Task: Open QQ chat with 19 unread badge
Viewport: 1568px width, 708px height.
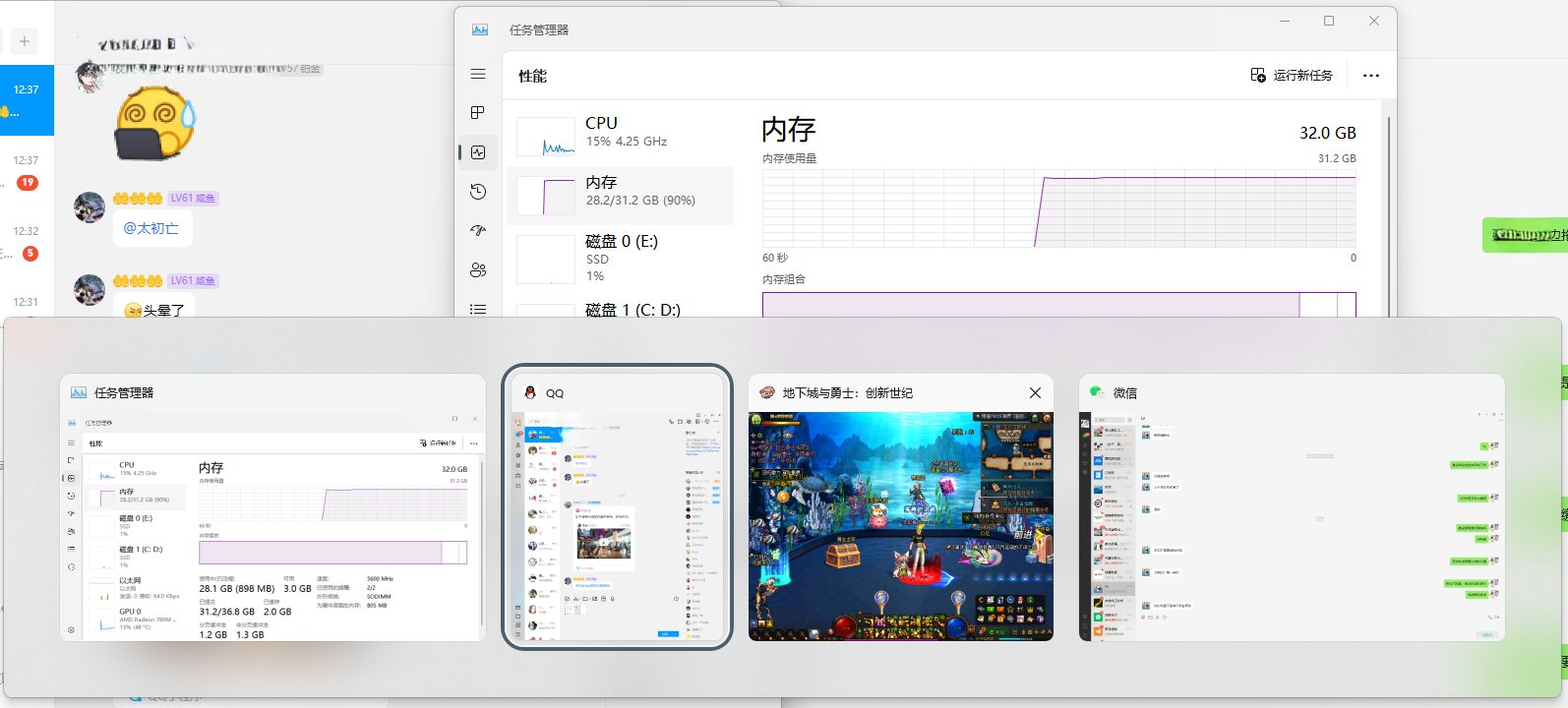Action: [27, 171]
